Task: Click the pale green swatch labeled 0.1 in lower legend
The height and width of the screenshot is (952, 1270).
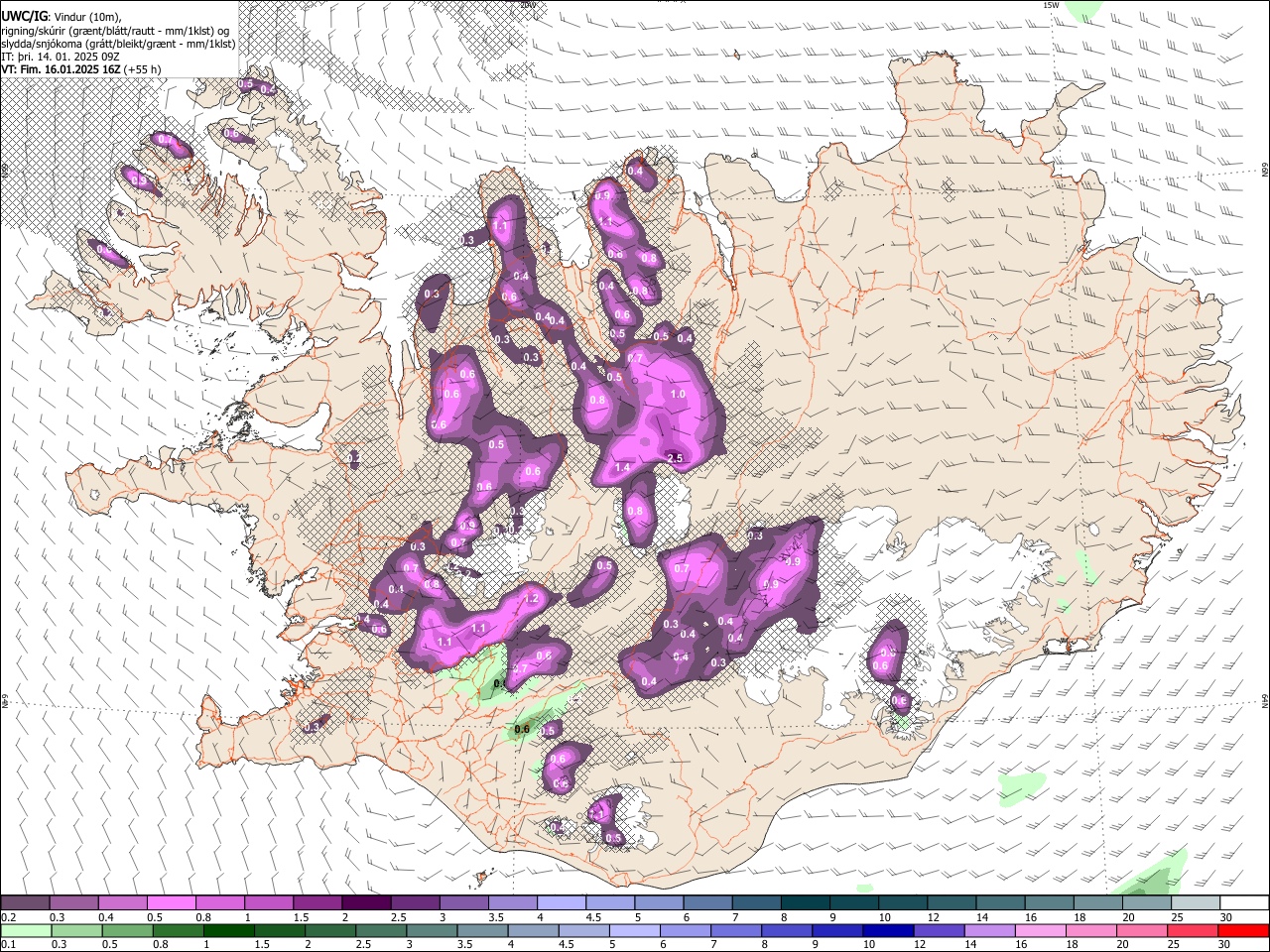Action: (x=26, y=931)
